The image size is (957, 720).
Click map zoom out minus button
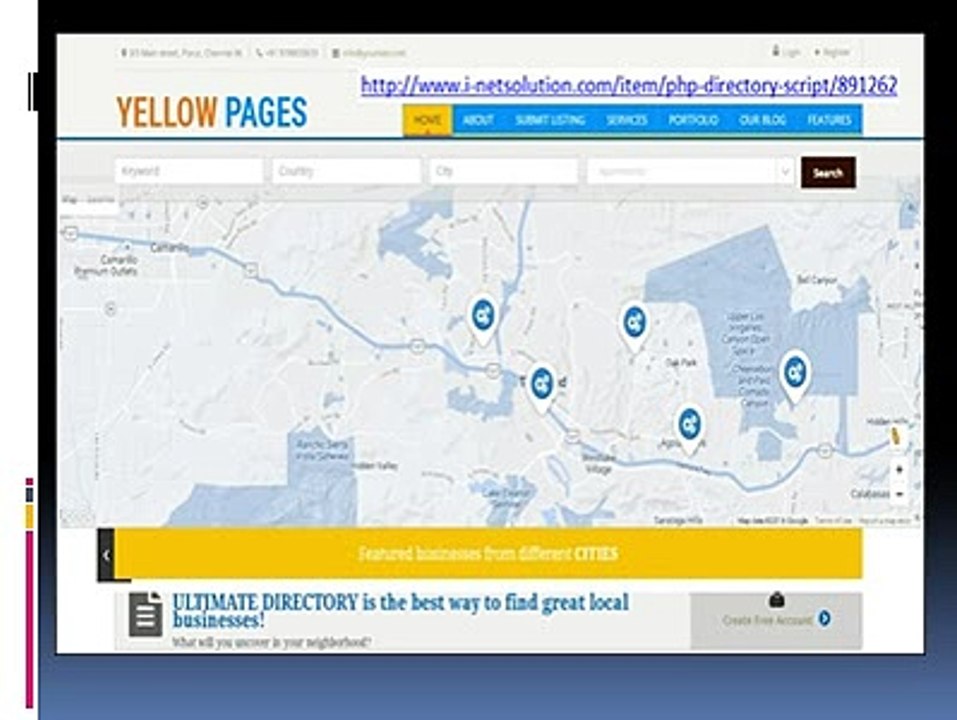(x=899, y=494)
